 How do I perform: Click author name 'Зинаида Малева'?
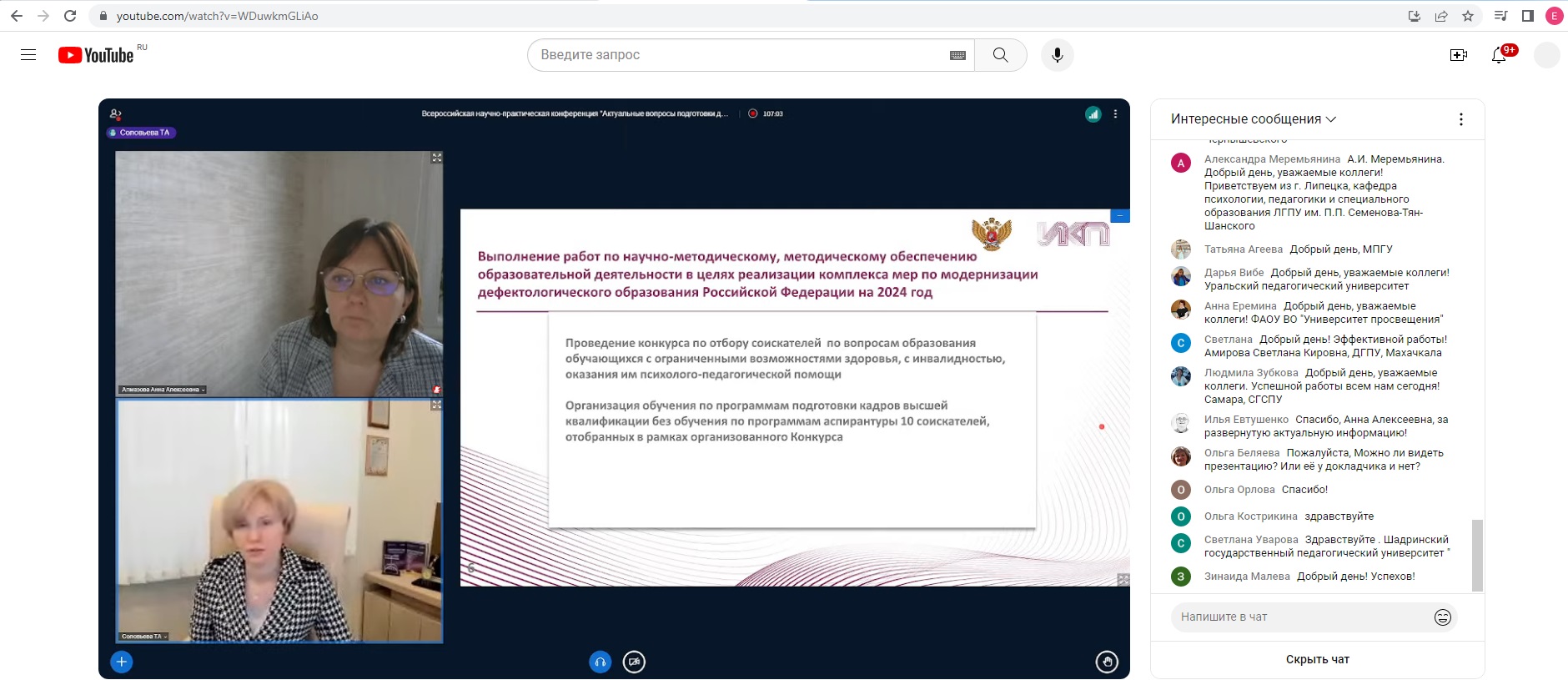pos(1247,577)
